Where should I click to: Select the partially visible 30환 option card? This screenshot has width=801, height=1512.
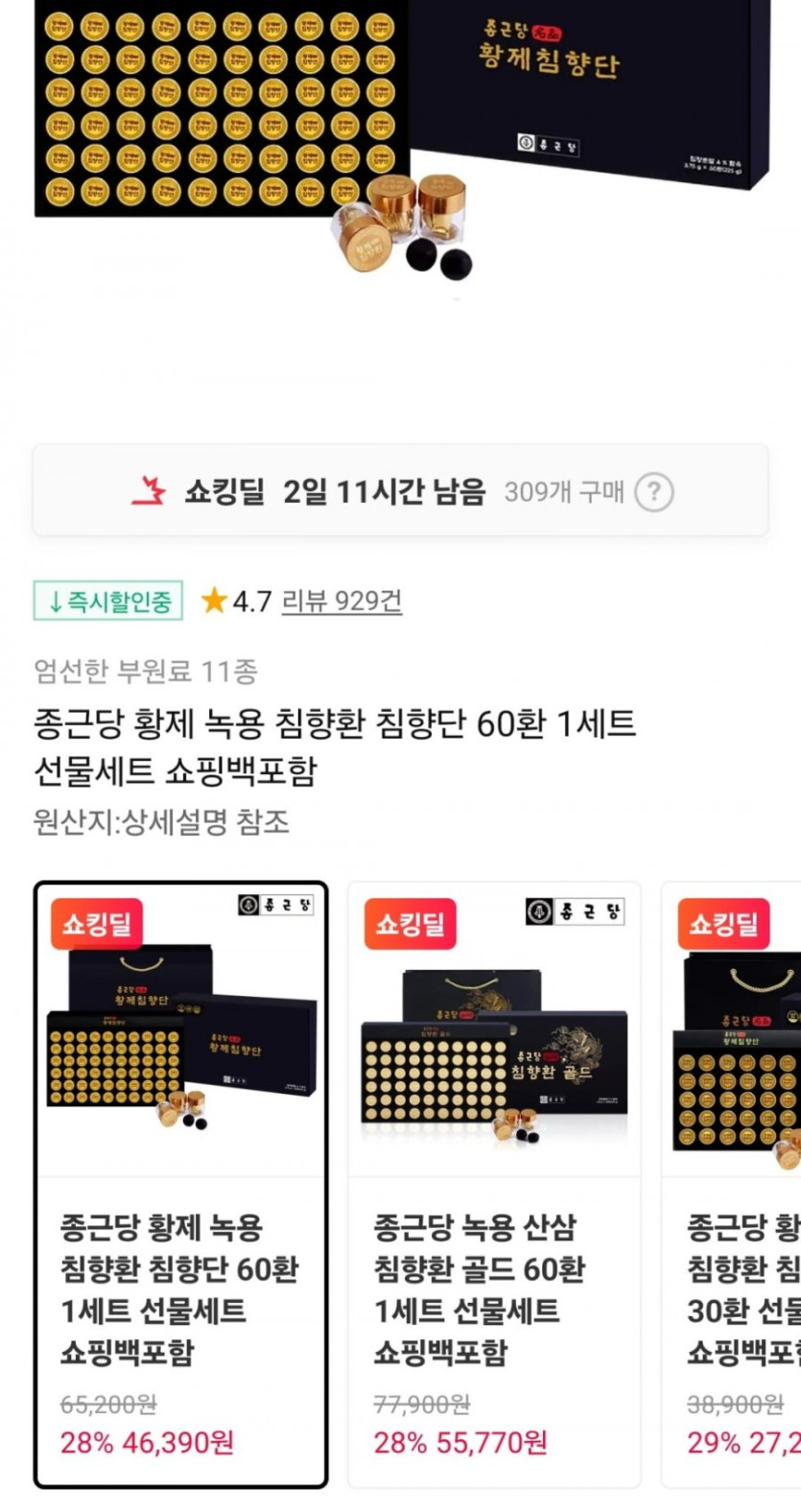(x=731, y=1185)
